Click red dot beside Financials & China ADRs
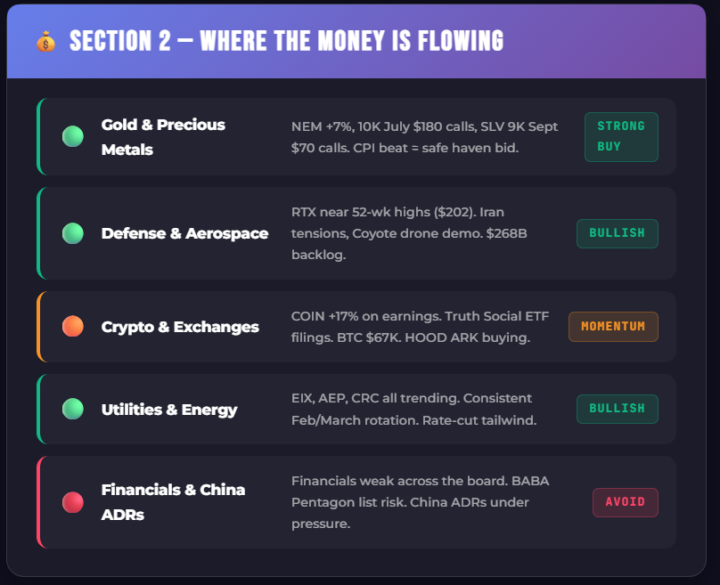 click(x=73, y=502)
